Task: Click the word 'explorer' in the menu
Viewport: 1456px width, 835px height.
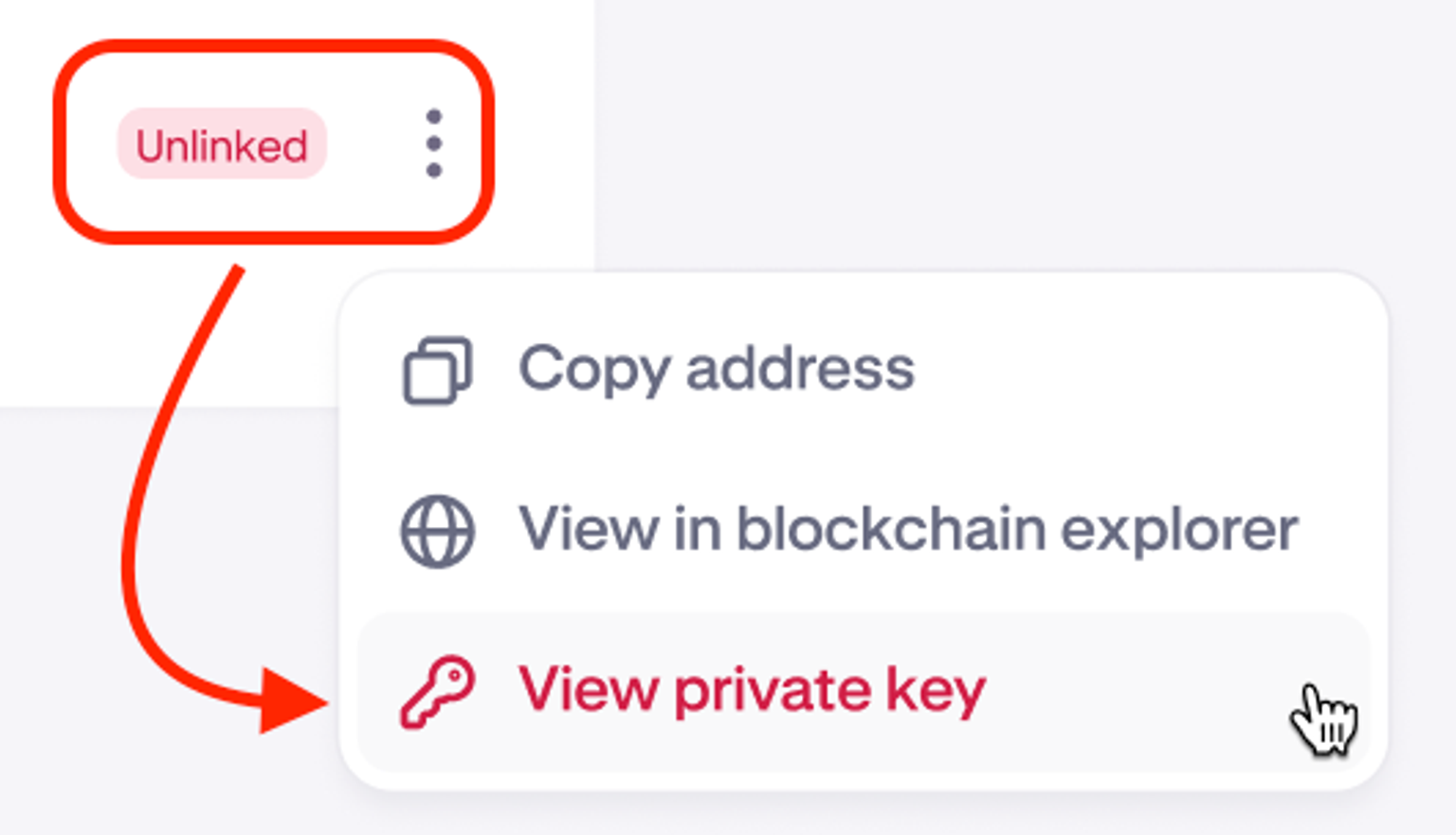Action: 1178,530
